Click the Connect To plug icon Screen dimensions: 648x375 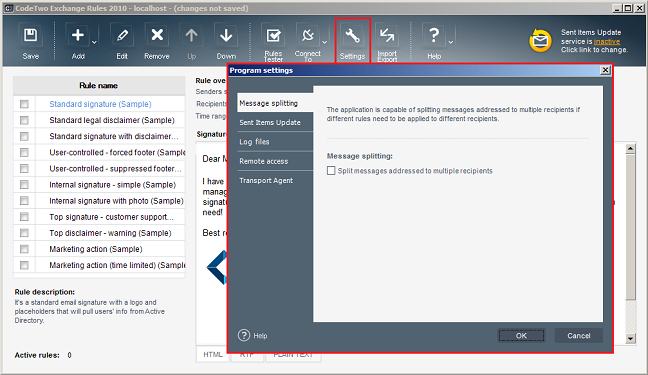coord(307,36)
